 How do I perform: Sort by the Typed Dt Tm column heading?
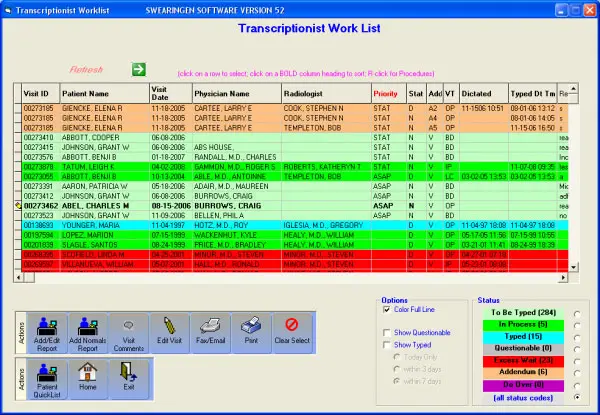click(533, 93)
